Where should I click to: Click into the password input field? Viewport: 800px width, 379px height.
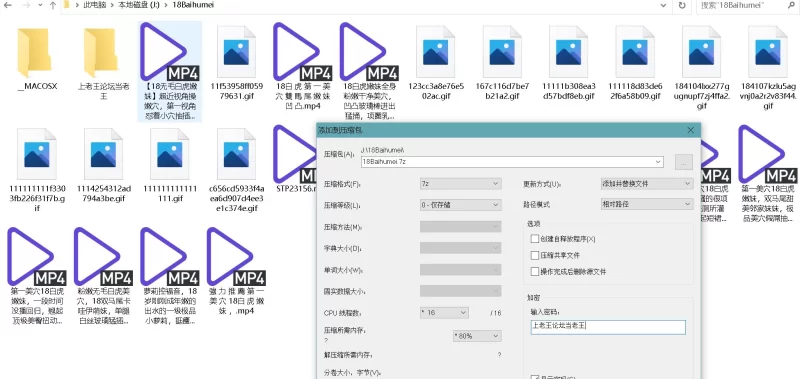click(608, 327)
